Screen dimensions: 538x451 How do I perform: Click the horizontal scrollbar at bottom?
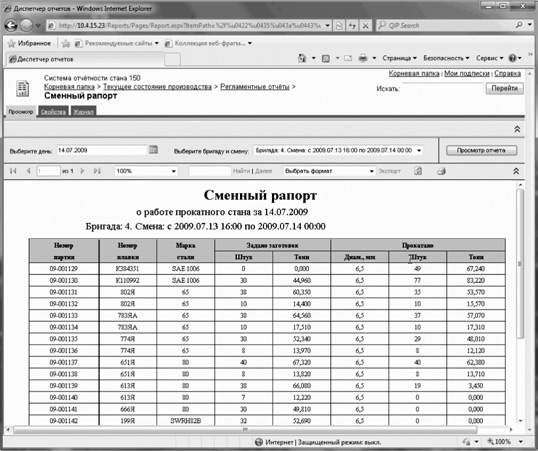(x=245, y=430)
